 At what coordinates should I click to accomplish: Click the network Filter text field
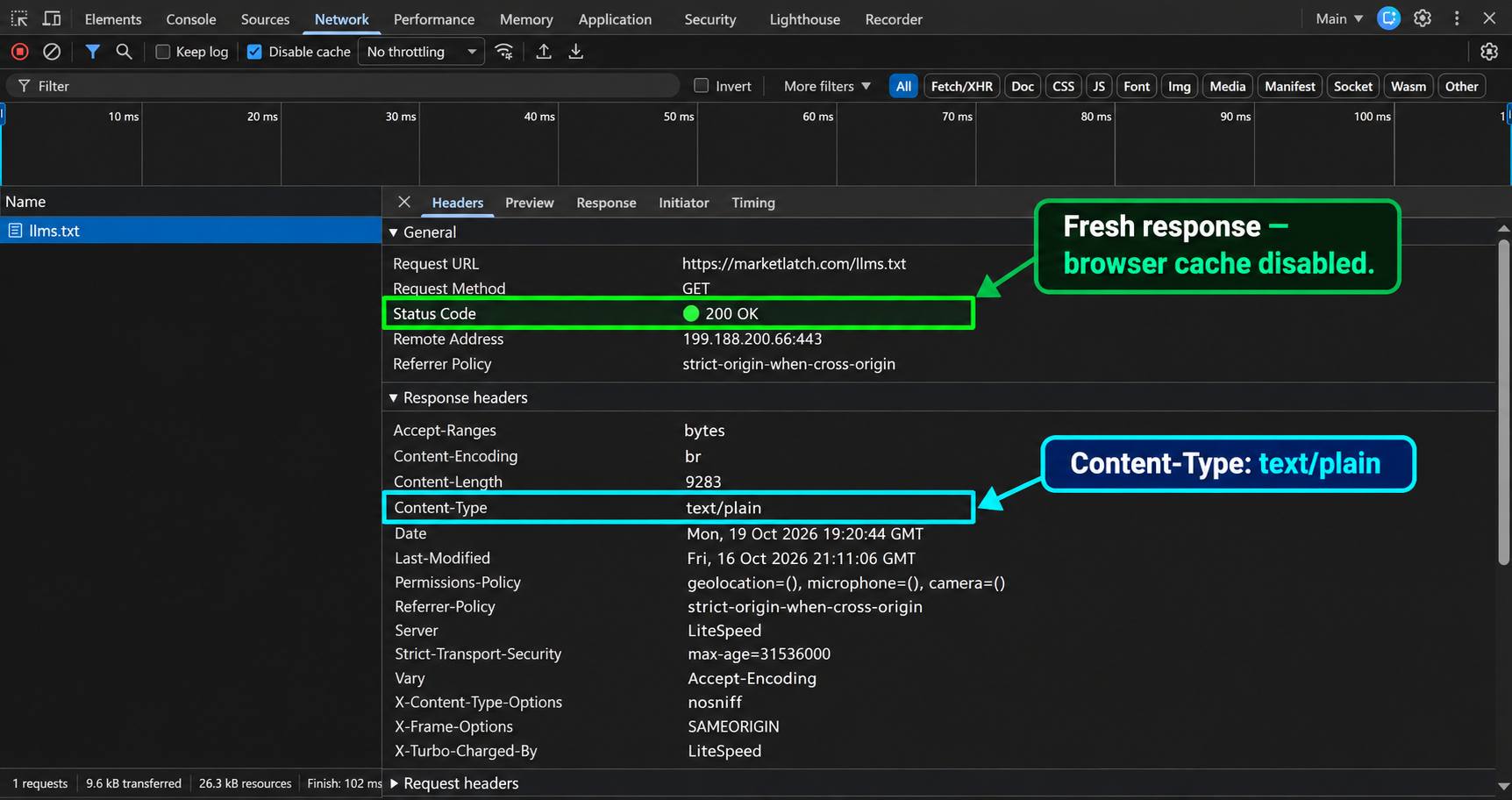pyautogui.click(x=343, y=86)
